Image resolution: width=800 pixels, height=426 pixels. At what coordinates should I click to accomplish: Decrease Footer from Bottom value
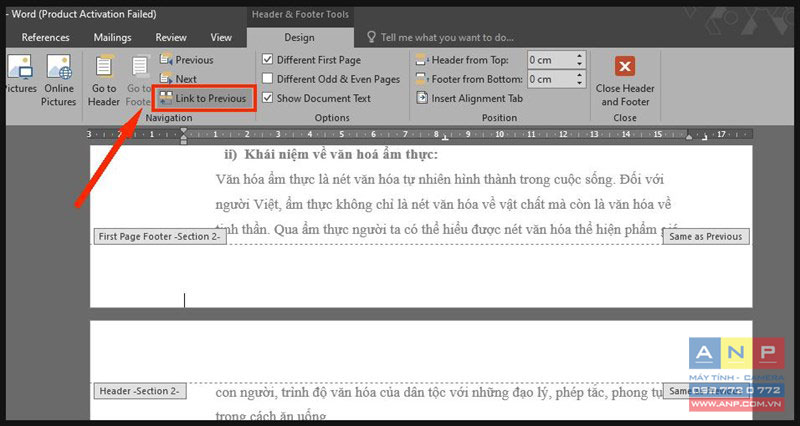[580, 83]
